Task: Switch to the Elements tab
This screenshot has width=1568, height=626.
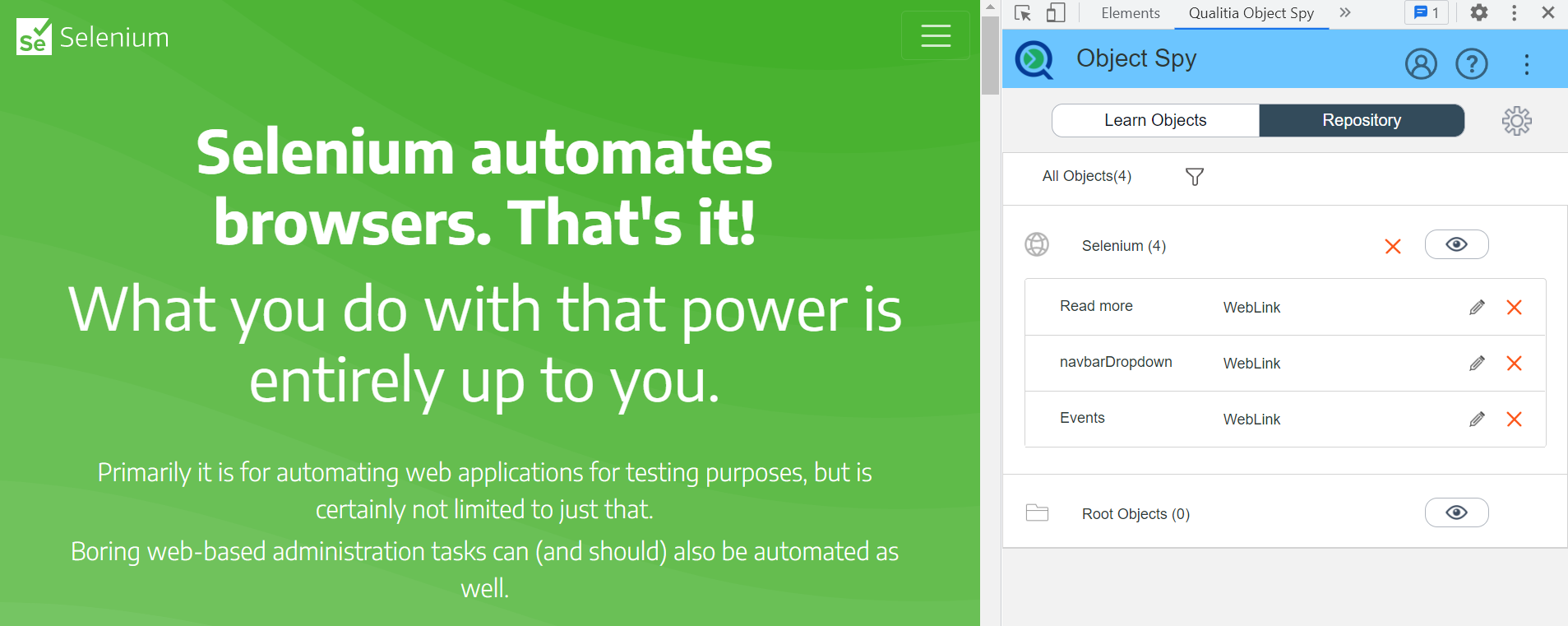Action: 1130,13
